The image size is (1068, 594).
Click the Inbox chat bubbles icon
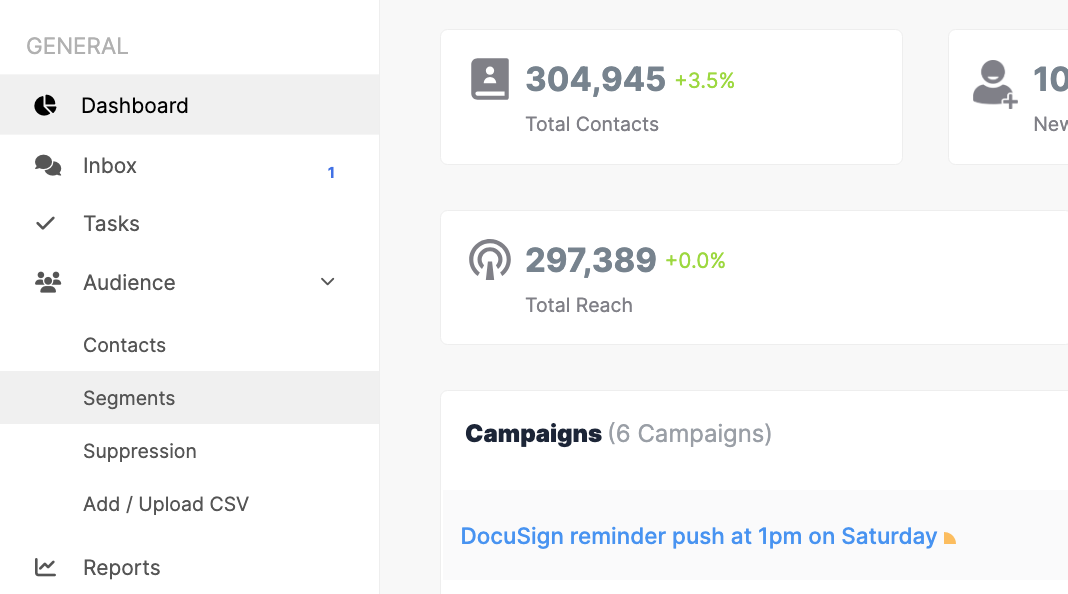[x=47, y=165]
